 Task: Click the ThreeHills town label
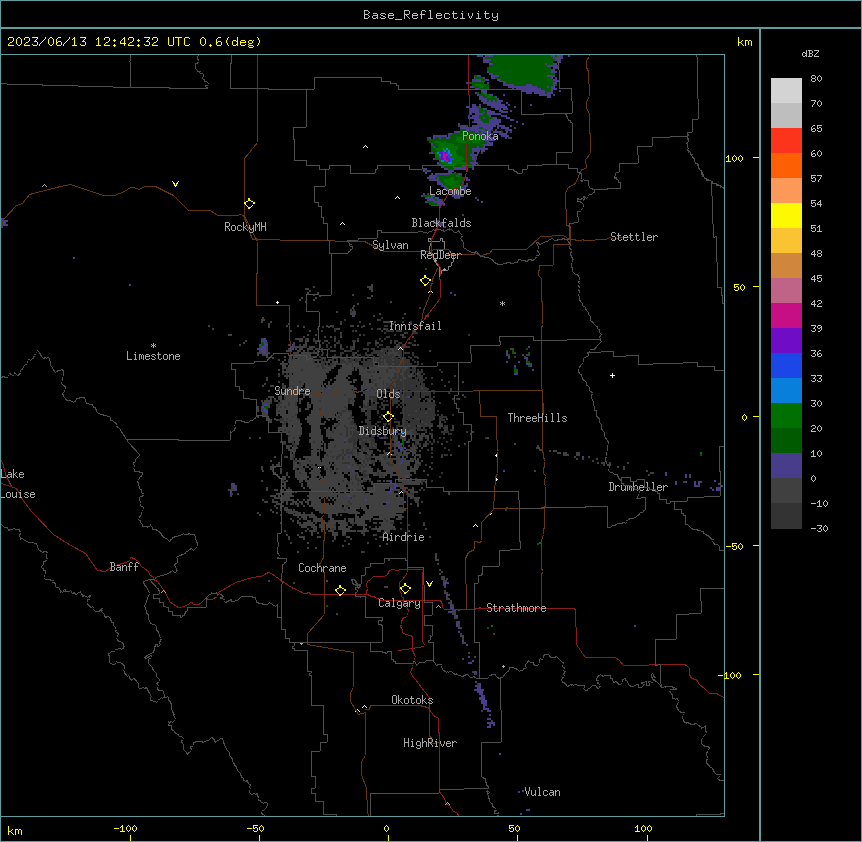pyautogui.click(x=538, y=418)
